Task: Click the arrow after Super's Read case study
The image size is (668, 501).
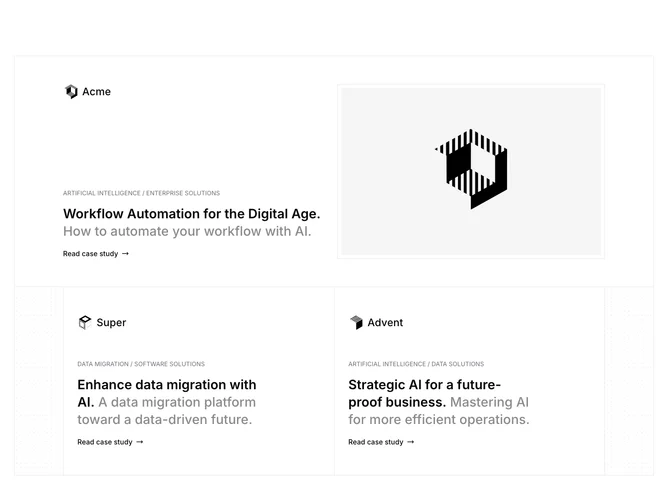Action: [x=140, y=442]
